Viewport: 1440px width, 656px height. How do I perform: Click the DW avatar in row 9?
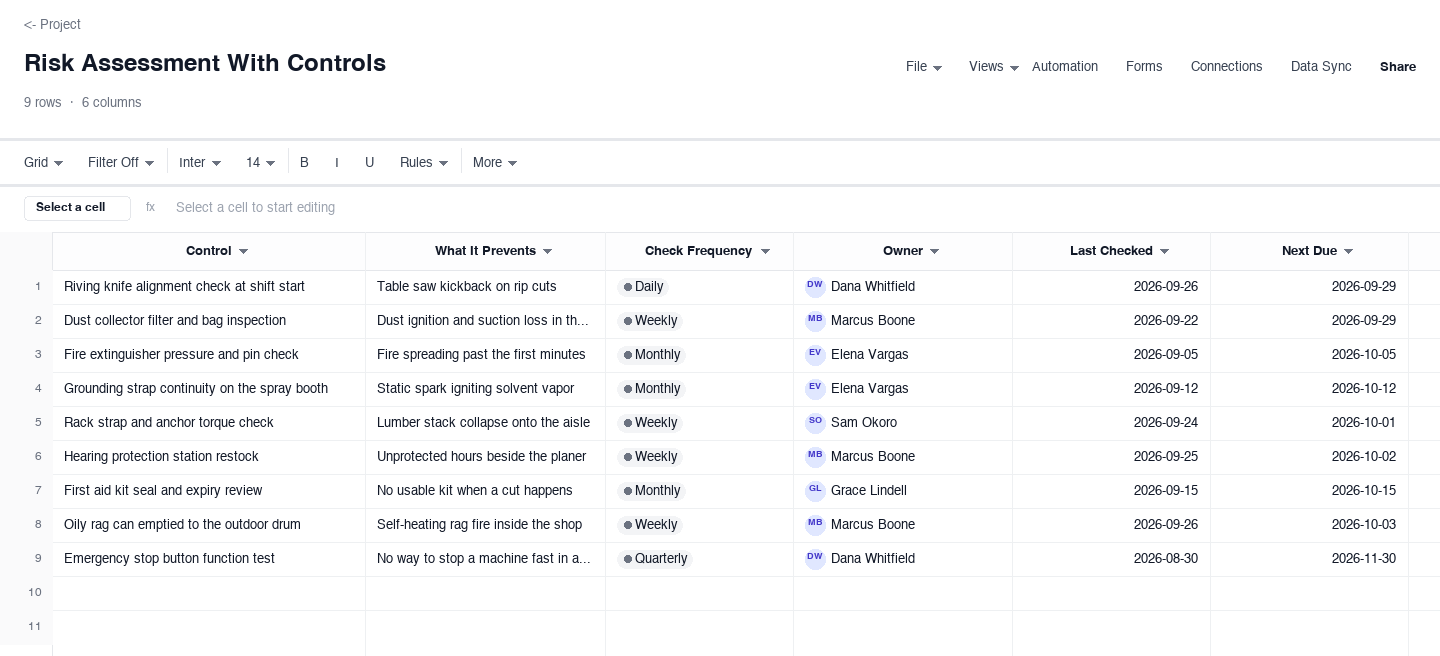pos(815,559)
